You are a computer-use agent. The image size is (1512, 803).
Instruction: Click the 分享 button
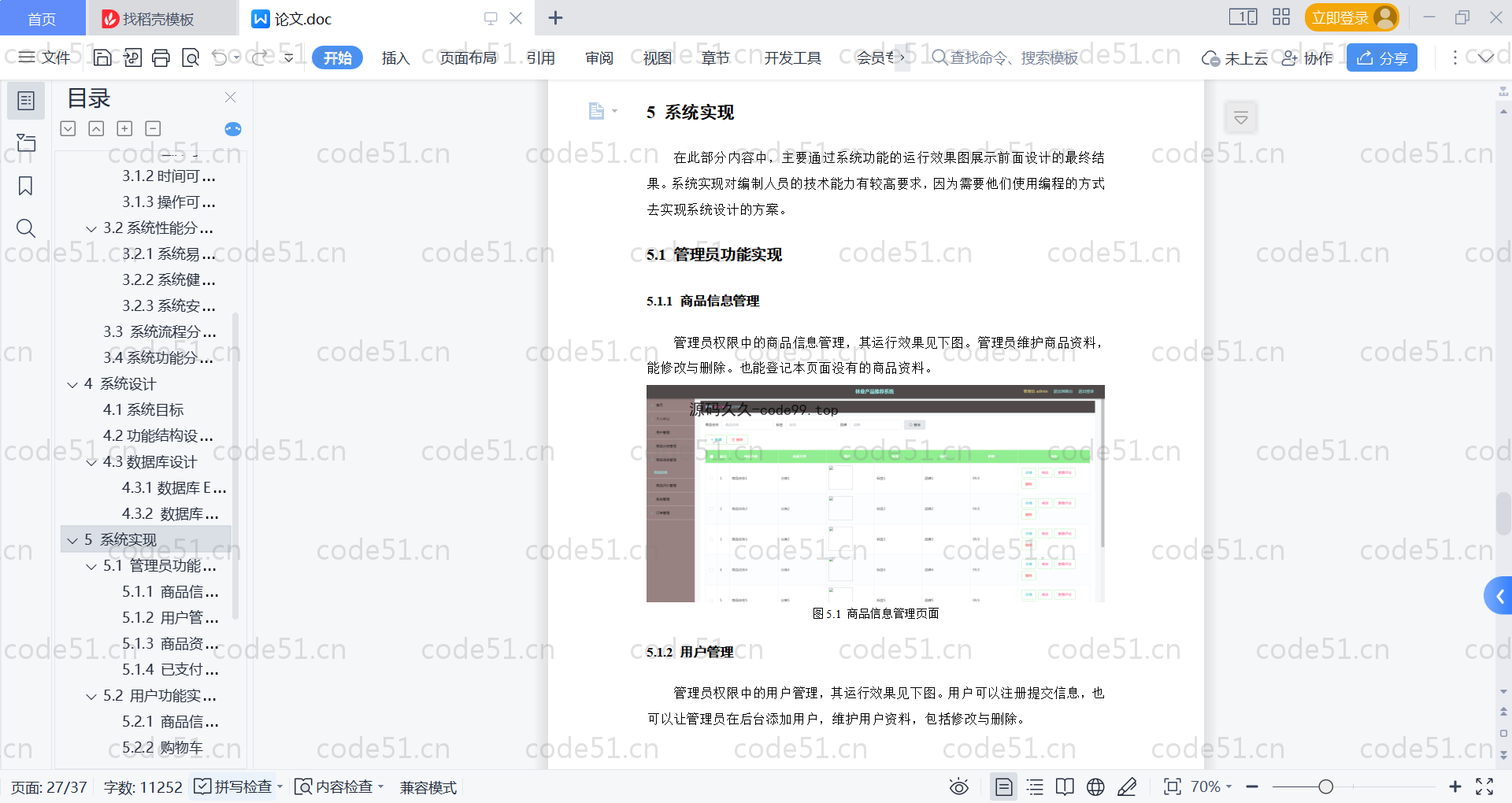point(1382,57)
